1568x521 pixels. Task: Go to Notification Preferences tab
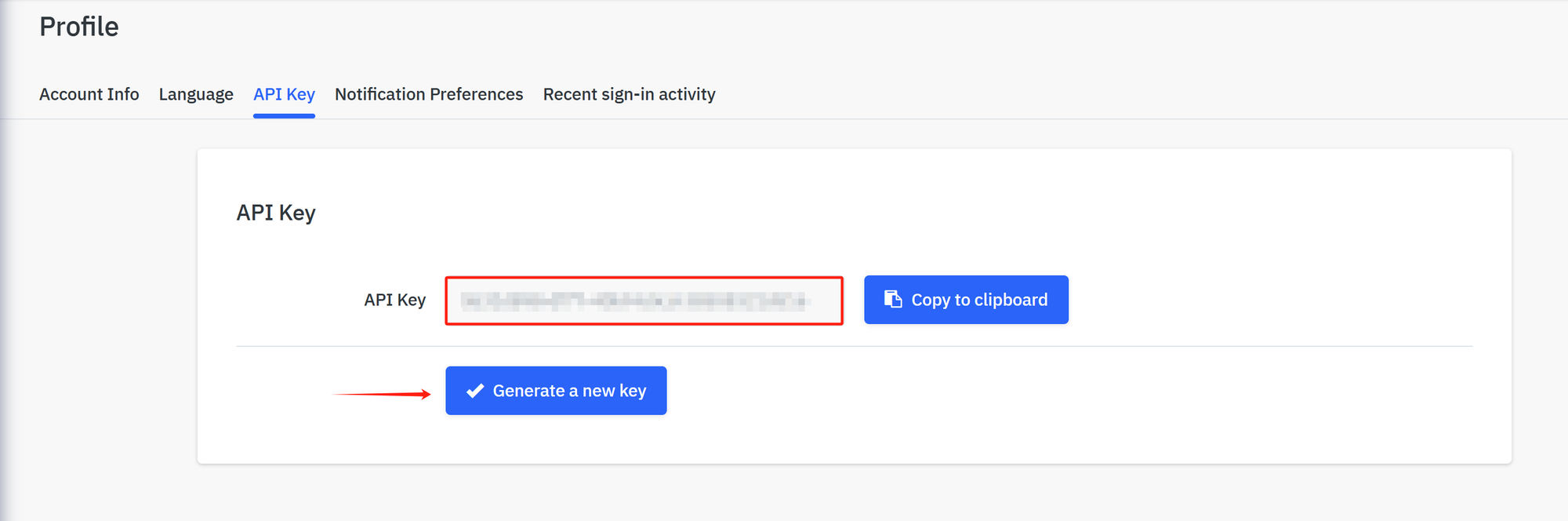tap(429, 94)
